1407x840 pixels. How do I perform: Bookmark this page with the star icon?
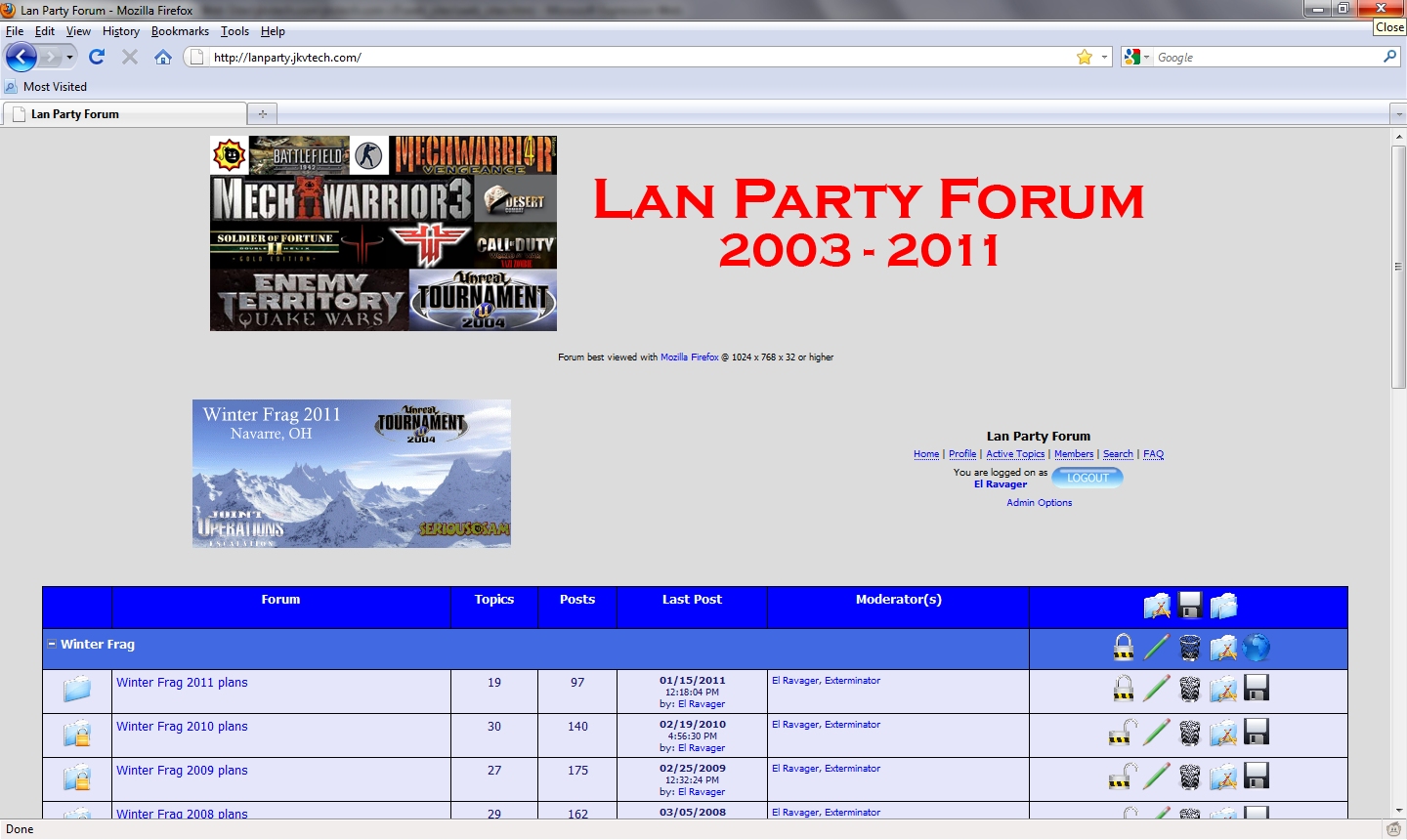pyautogui.click(x=1085, y=57)
